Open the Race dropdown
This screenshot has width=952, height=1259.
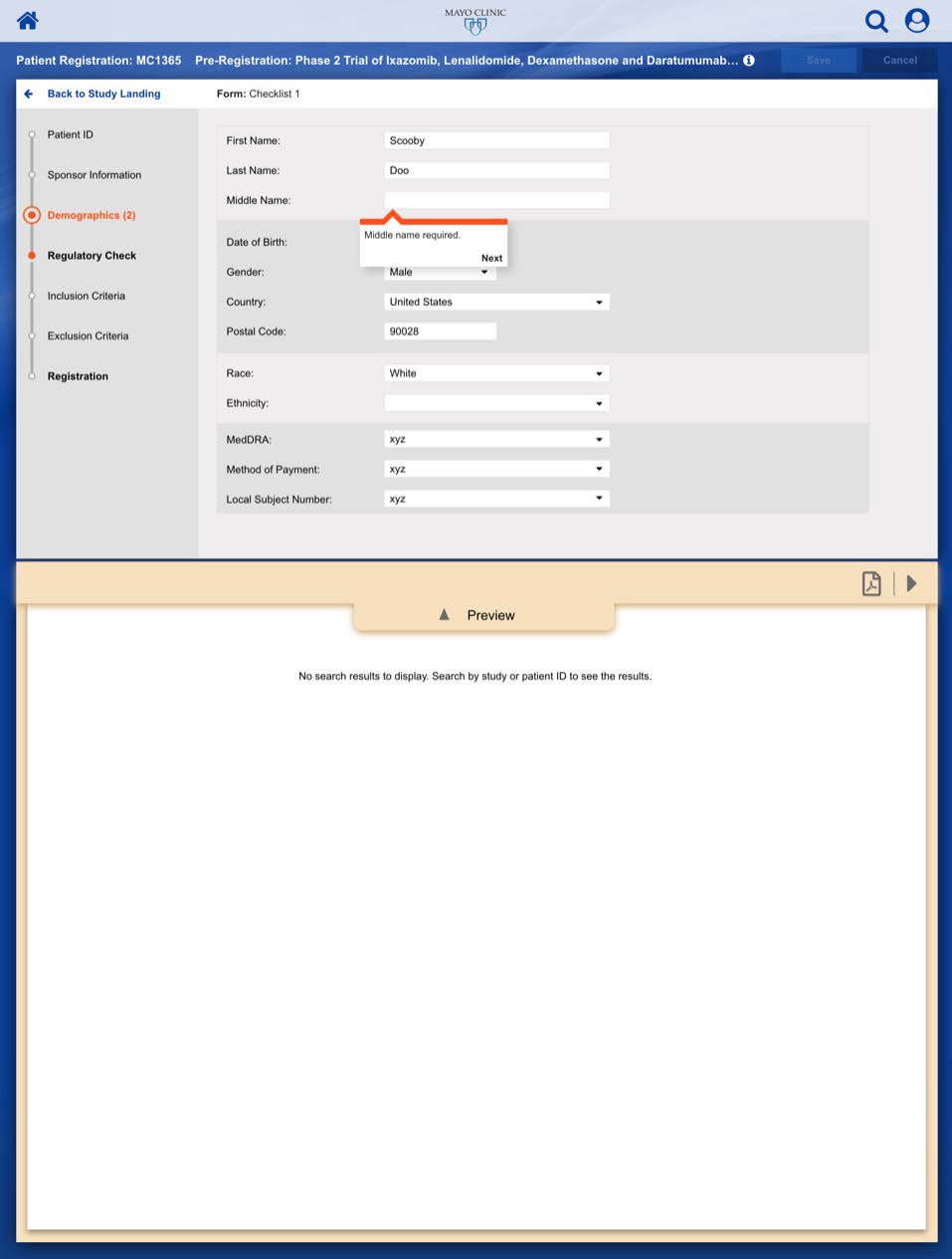pos(496,373)
